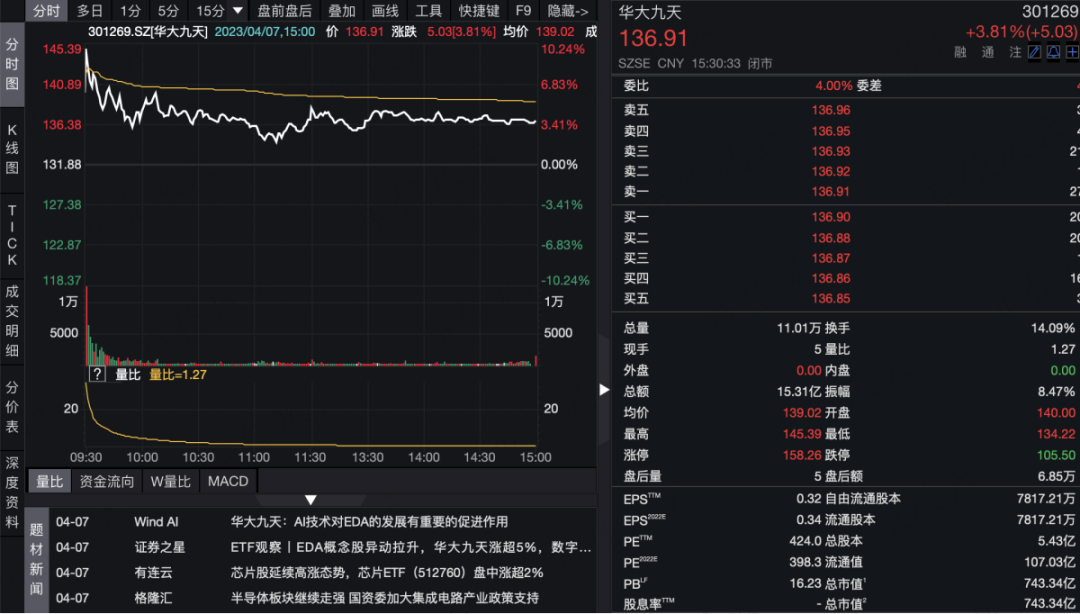Click the 有连云 news source

153,573
